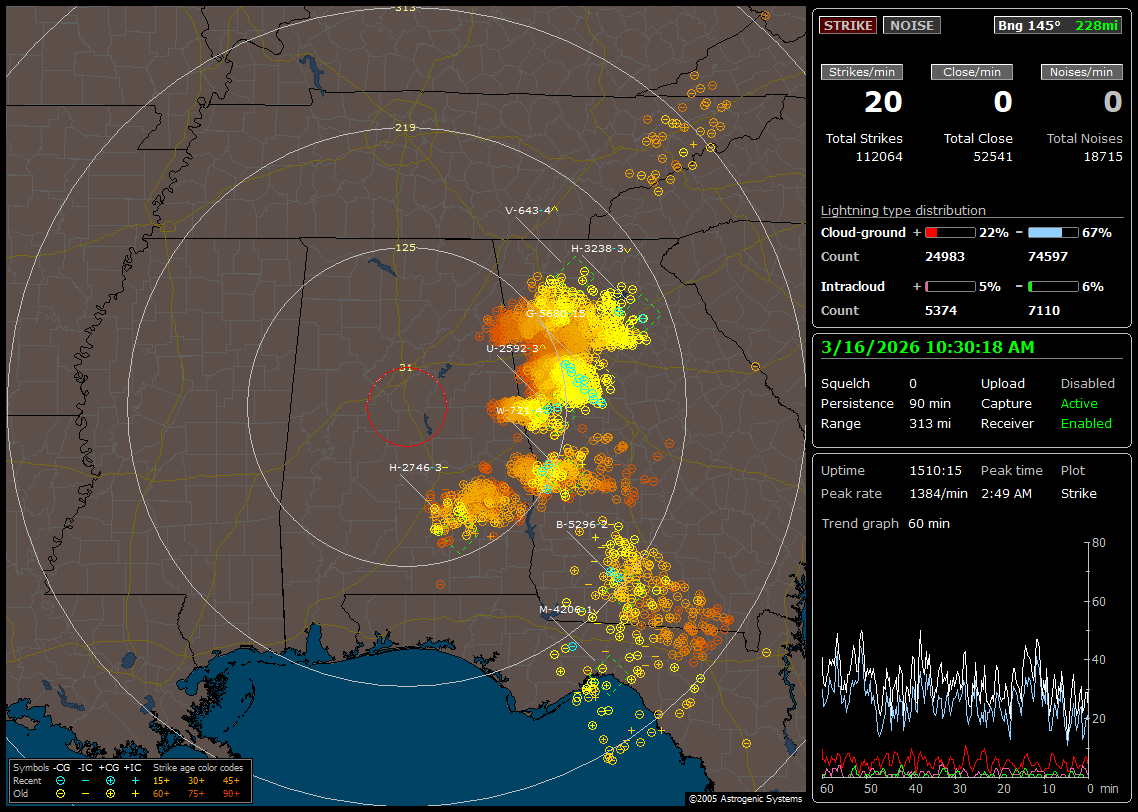
Task: Select storm cell label H-2746-3
Action: tap(415, 467)
